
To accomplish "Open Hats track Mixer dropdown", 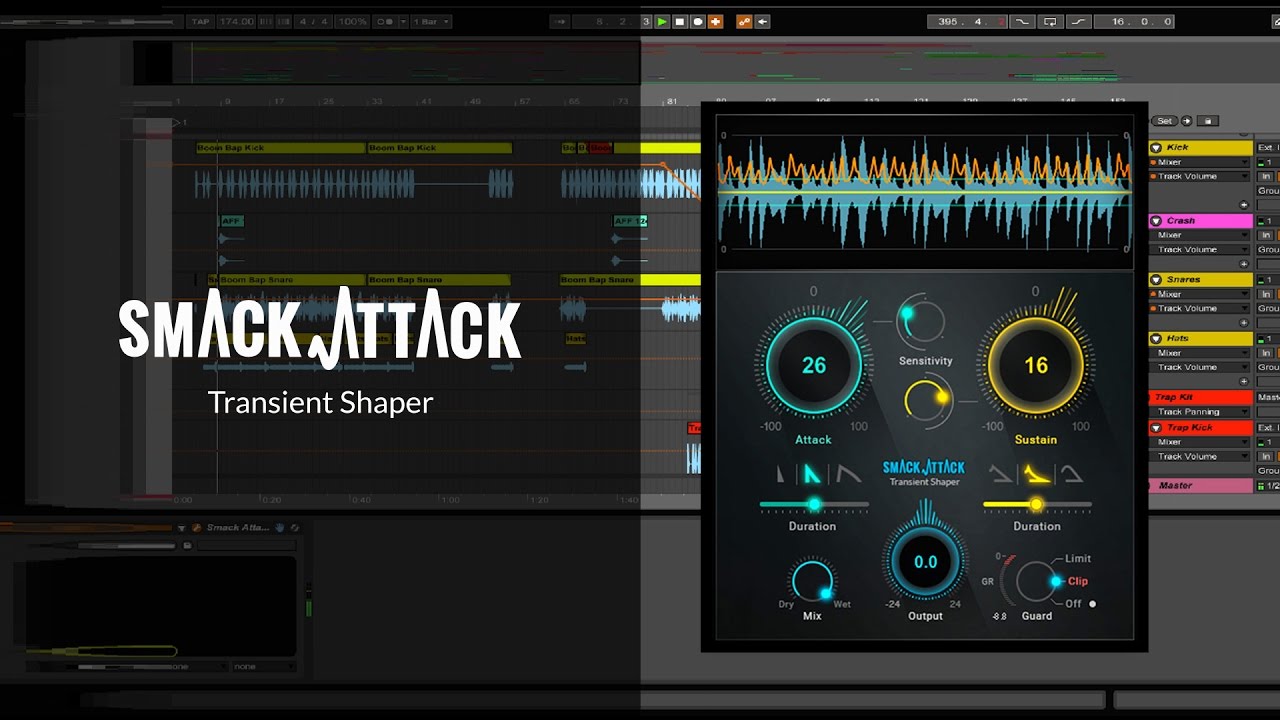I will coord(1201,353).
